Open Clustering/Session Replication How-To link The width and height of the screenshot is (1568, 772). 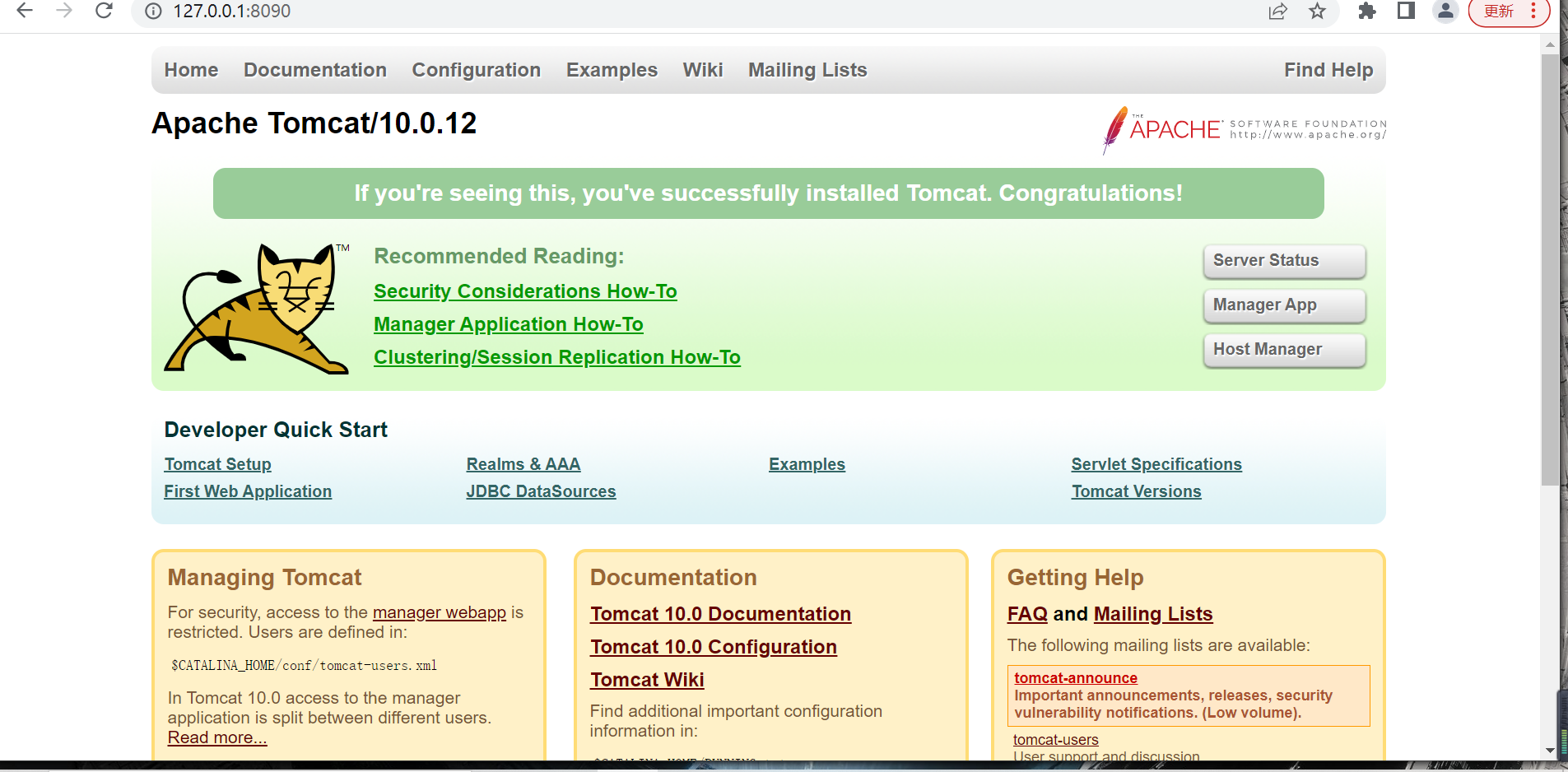(x=557, y=357)
